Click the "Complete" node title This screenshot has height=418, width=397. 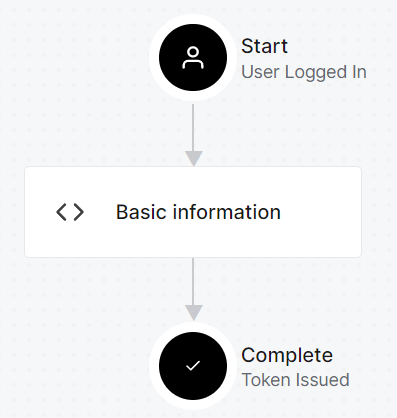point(287,355)
